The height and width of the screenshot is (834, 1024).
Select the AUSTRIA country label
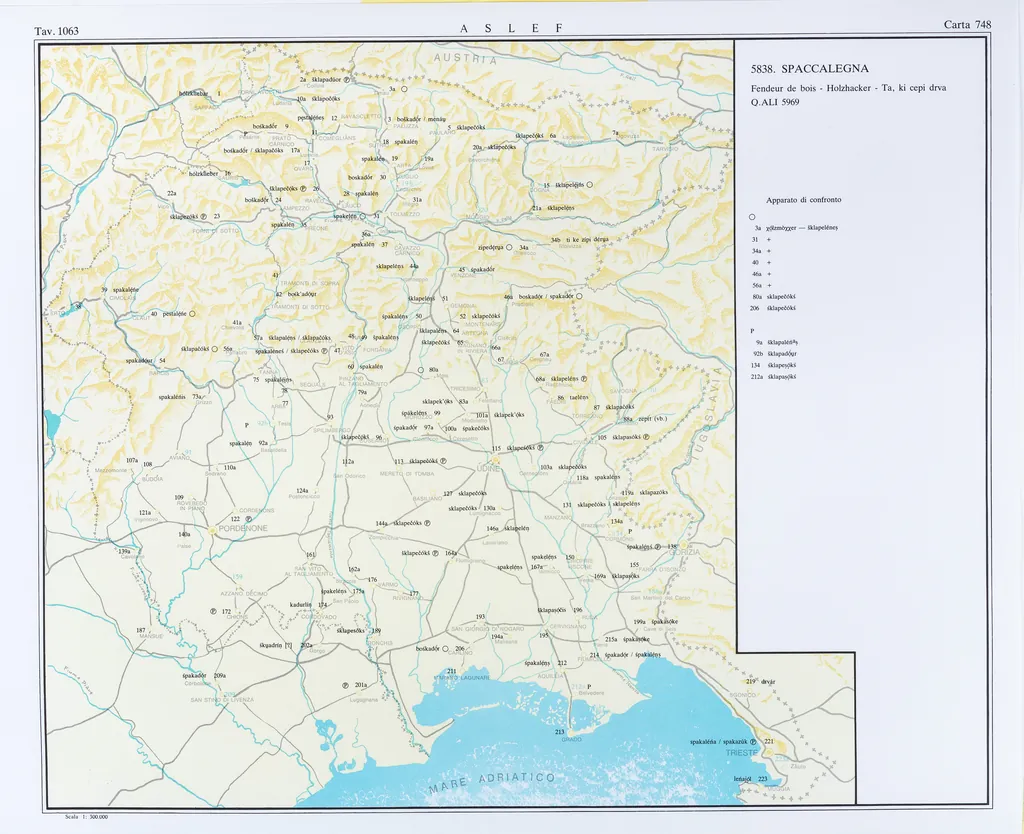click(x=461, y=59)
